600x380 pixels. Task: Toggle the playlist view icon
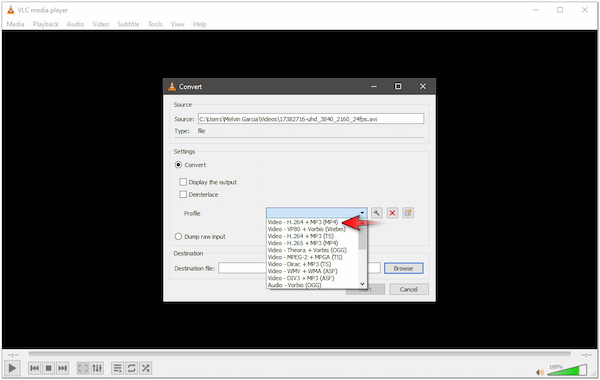[x=118, y=368]
